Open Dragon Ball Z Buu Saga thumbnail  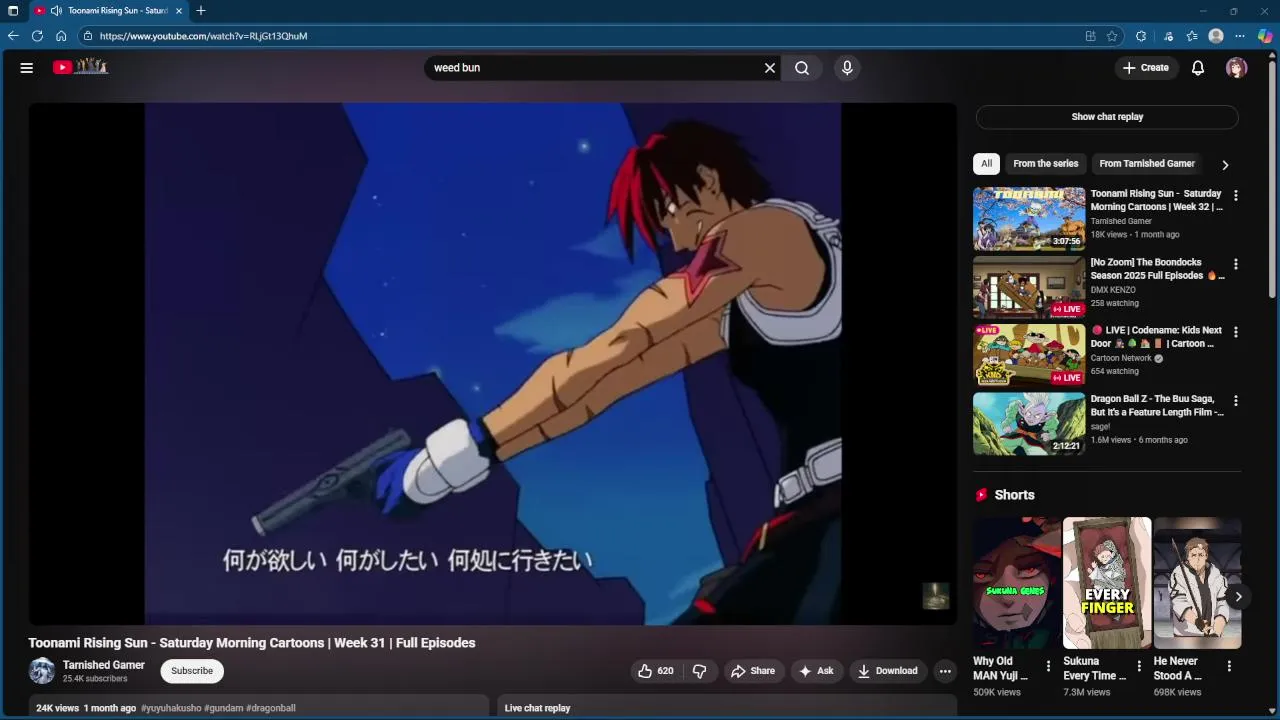pyautogui.click(x=1029, y=424)
